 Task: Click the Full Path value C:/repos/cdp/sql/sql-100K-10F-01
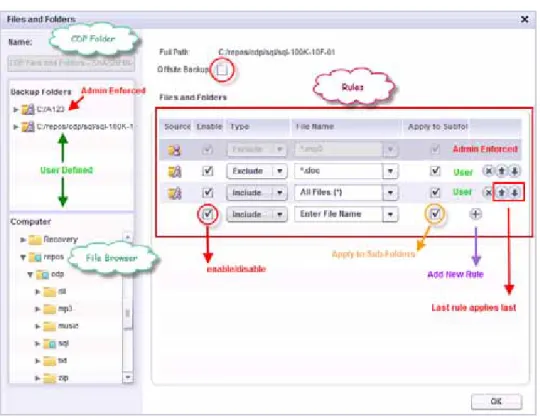coord(277,52)
